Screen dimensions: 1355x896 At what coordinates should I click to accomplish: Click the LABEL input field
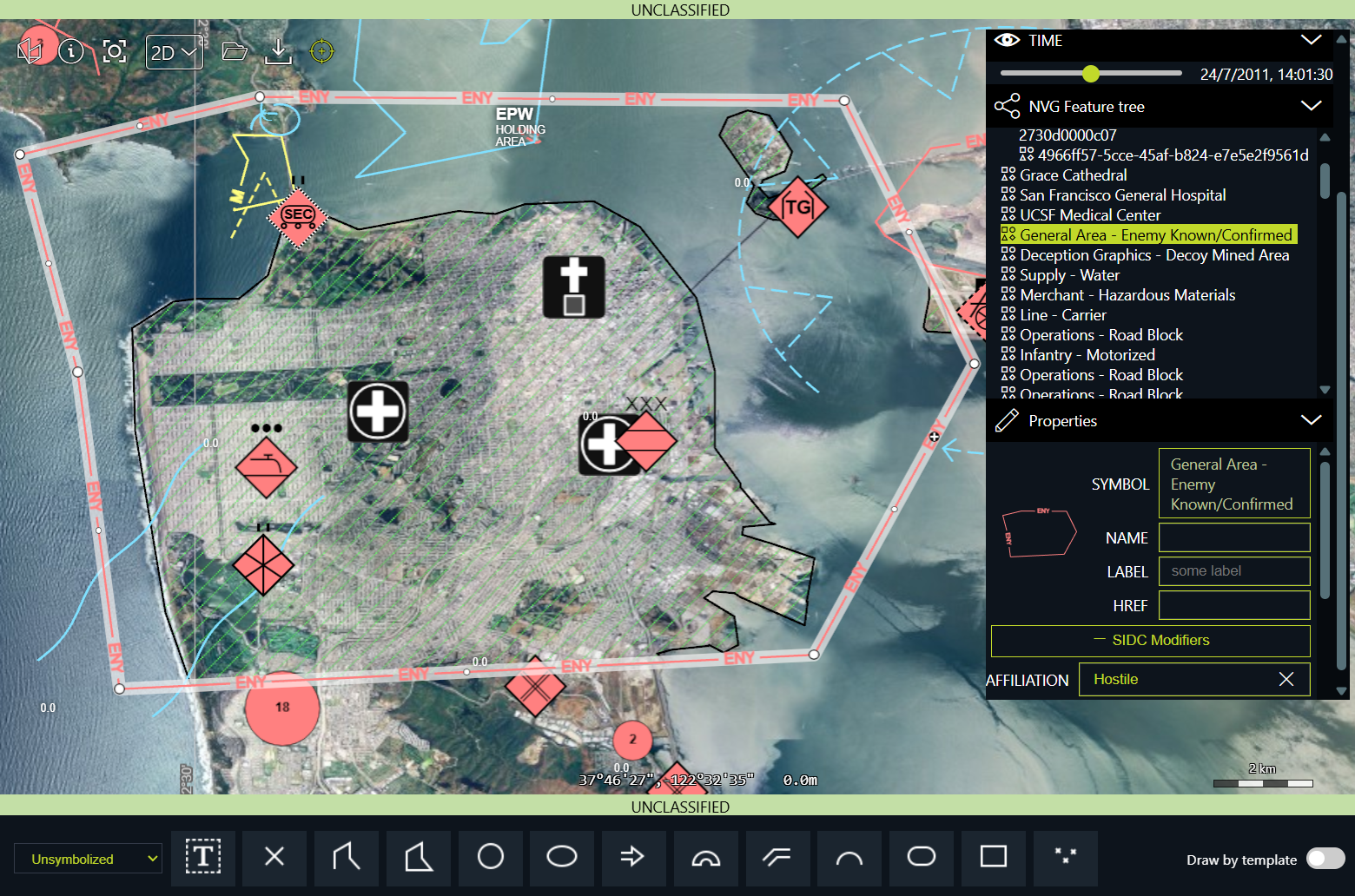click(x=1234, y=571)
